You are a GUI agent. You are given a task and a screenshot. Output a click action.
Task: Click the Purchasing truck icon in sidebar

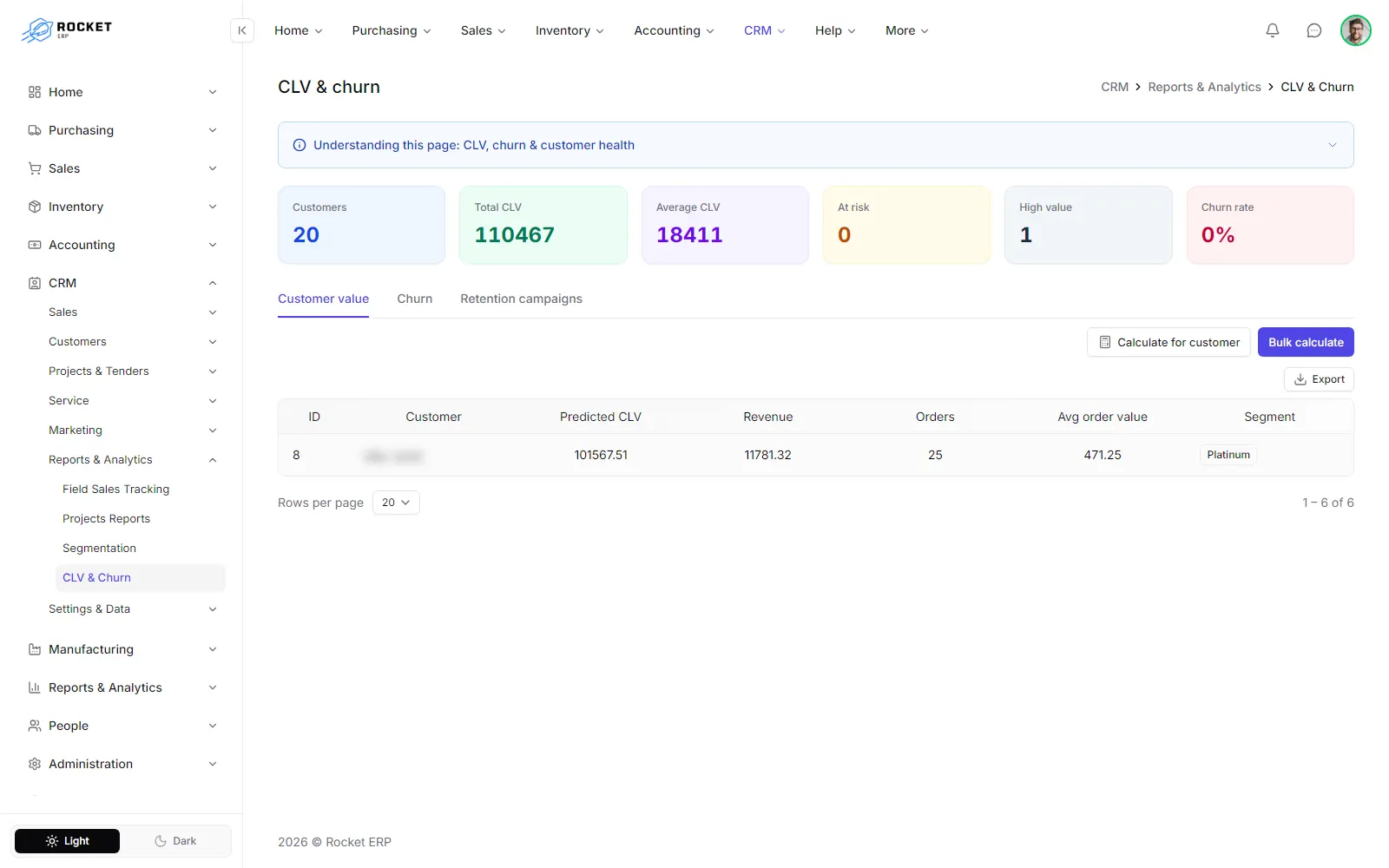pyautogui.click(x=35, y=130)
